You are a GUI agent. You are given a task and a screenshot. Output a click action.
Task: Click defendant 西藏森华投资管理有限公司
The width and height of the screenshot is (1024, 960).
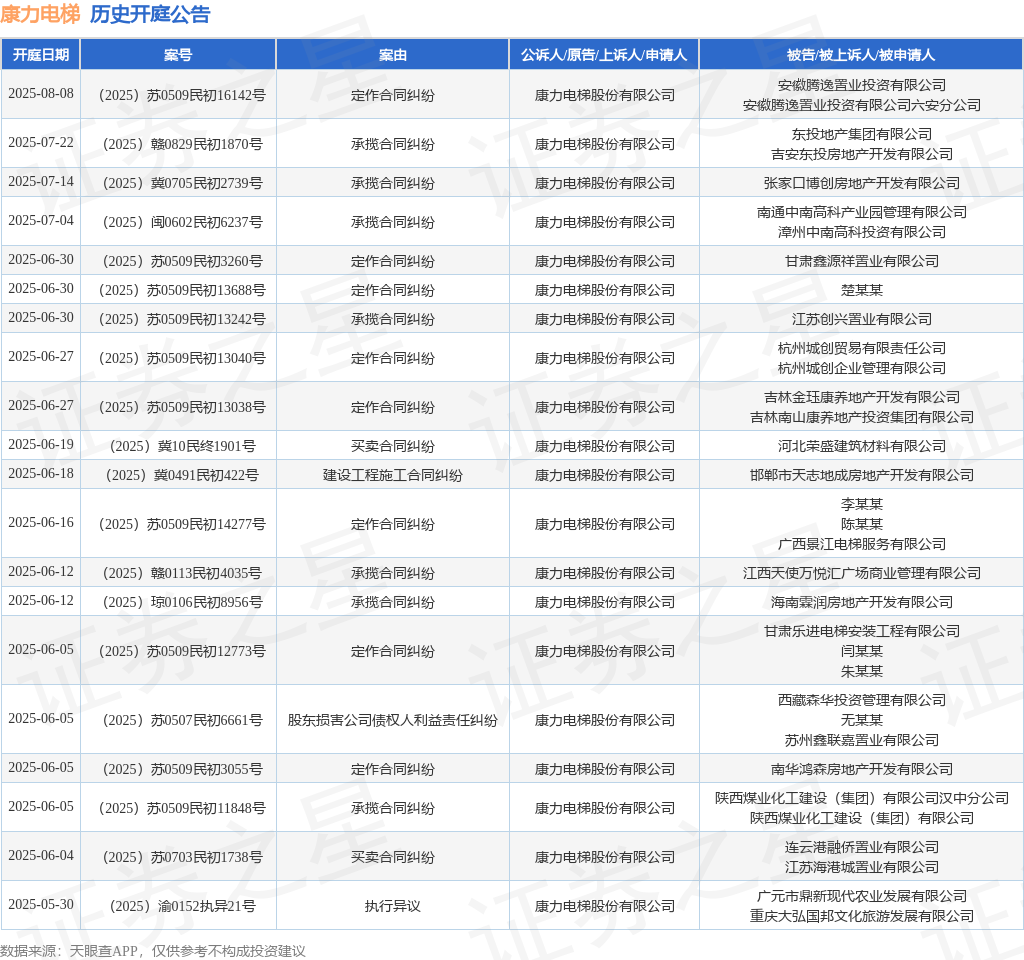click(861, 700)
